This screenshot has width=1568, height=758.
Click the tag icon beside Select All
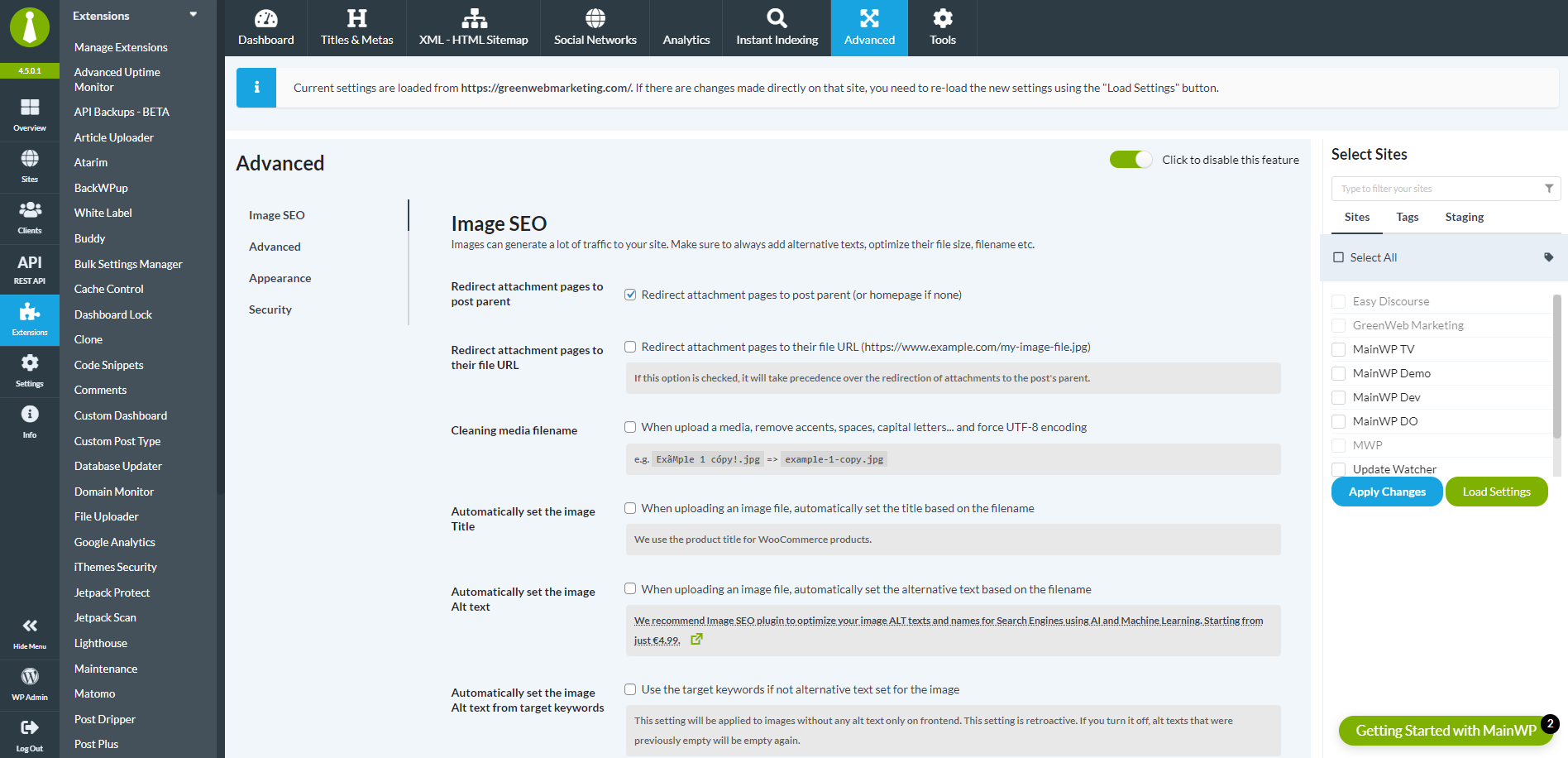(x=1549, y=257)
